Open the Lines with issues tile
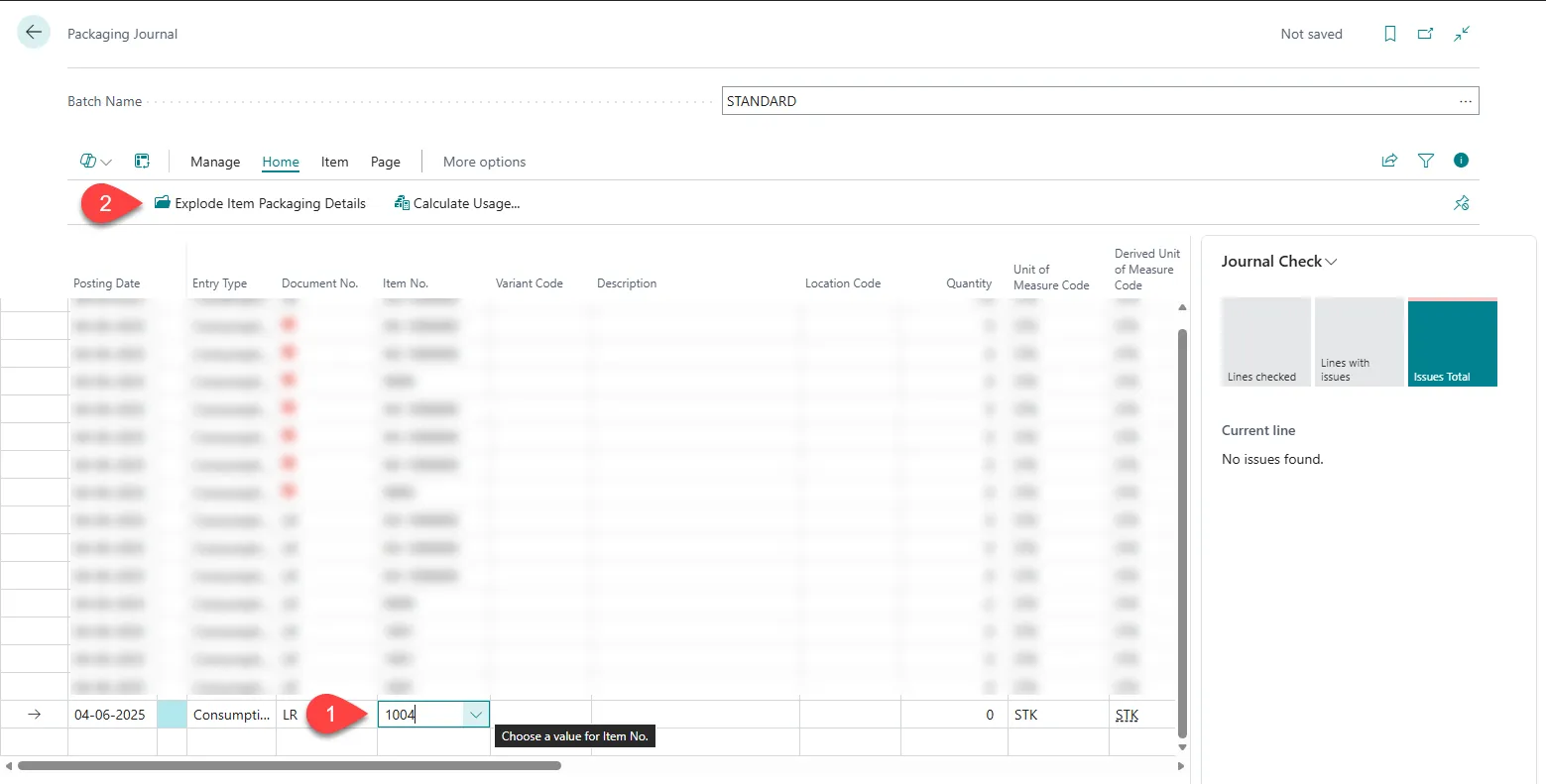The height and width of the screenshot is (784, 1546). (x=1360, y=342)
